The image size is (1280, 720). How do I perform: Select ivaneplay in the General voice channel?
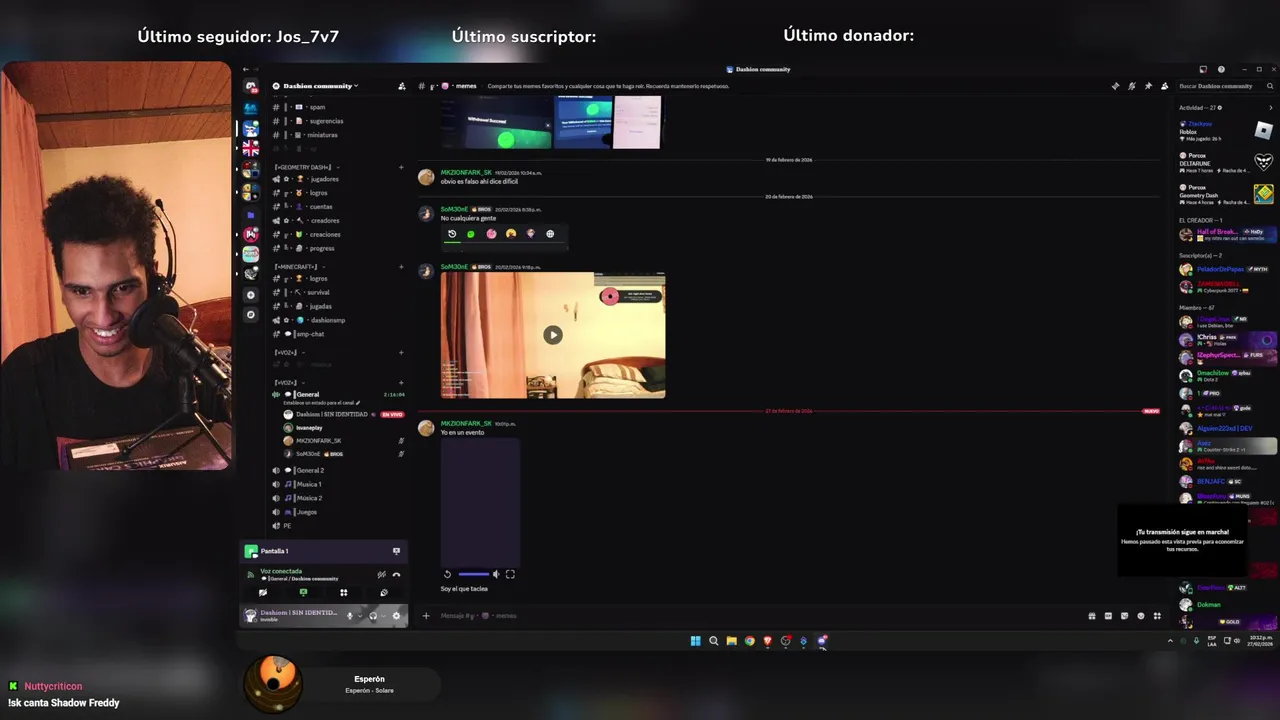tap(309, 428)
